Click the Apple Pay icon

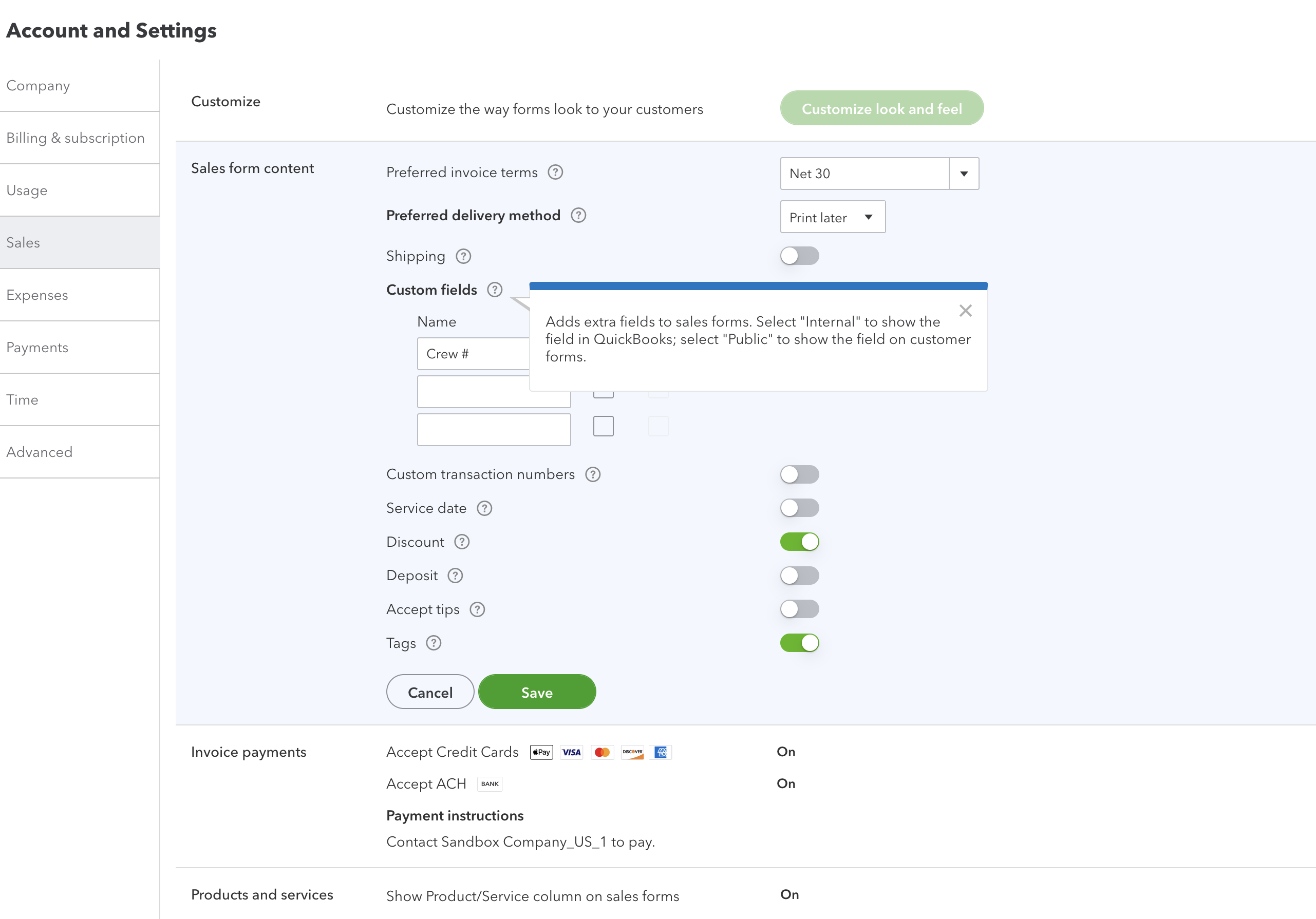coord(540,752)
